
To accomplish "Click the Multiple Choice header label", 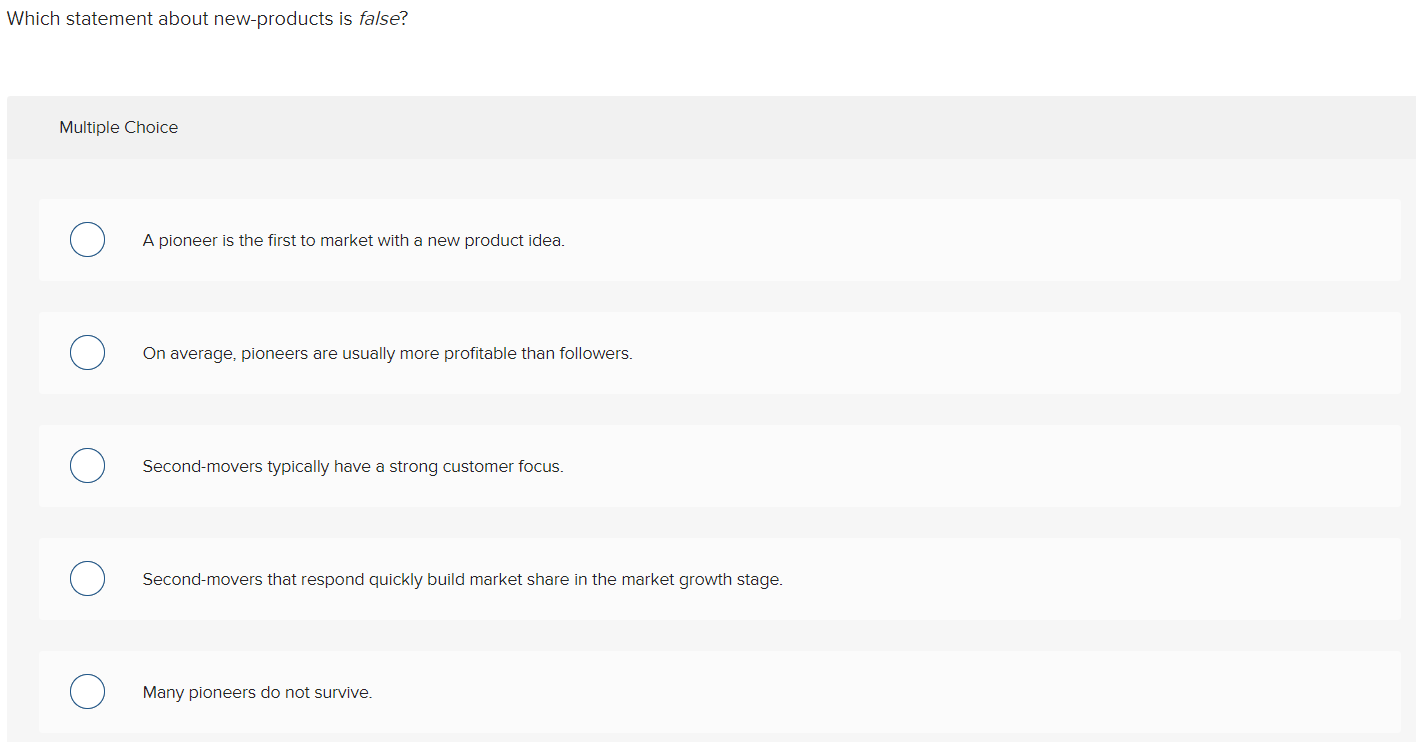I will point(118,127).
